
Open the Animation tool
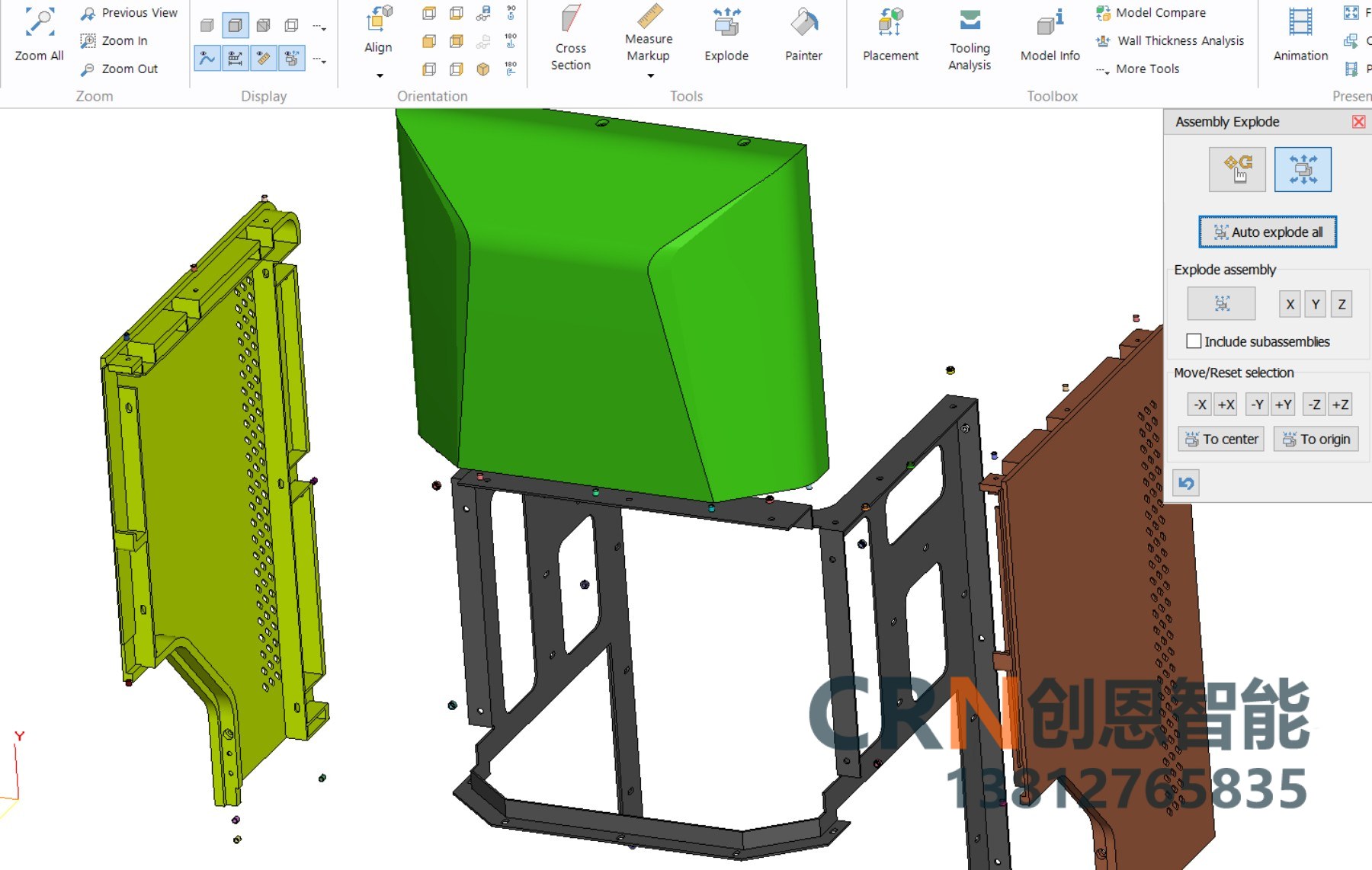point(1300,34)
